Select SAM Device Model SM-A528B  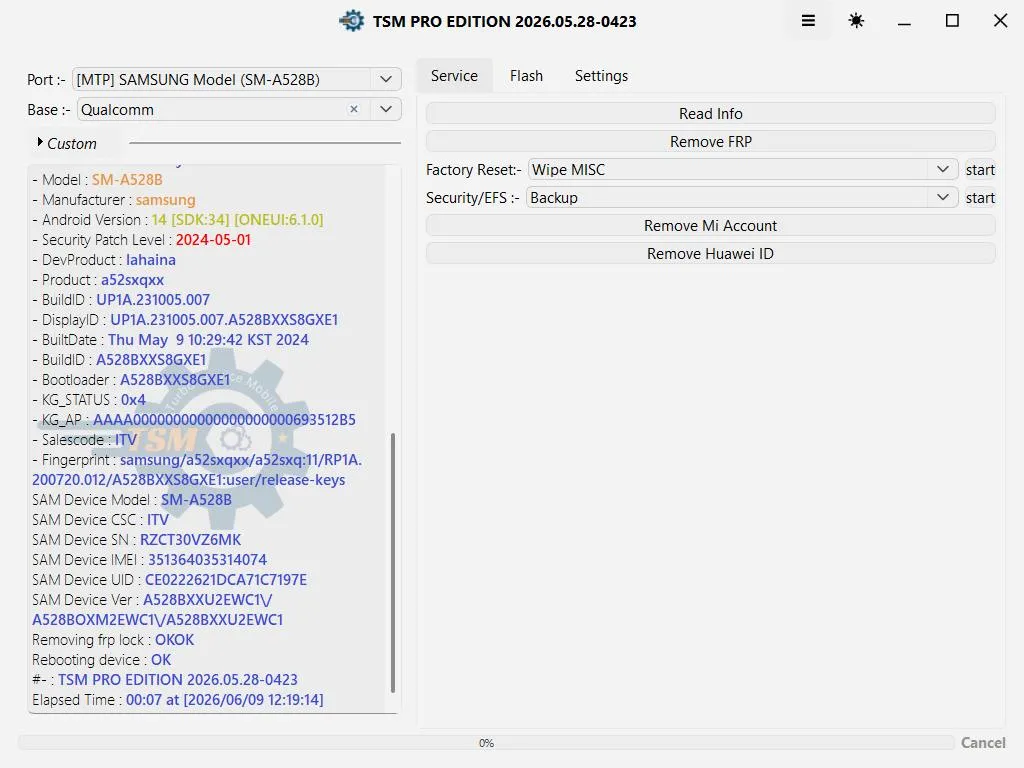coord(196,500)
